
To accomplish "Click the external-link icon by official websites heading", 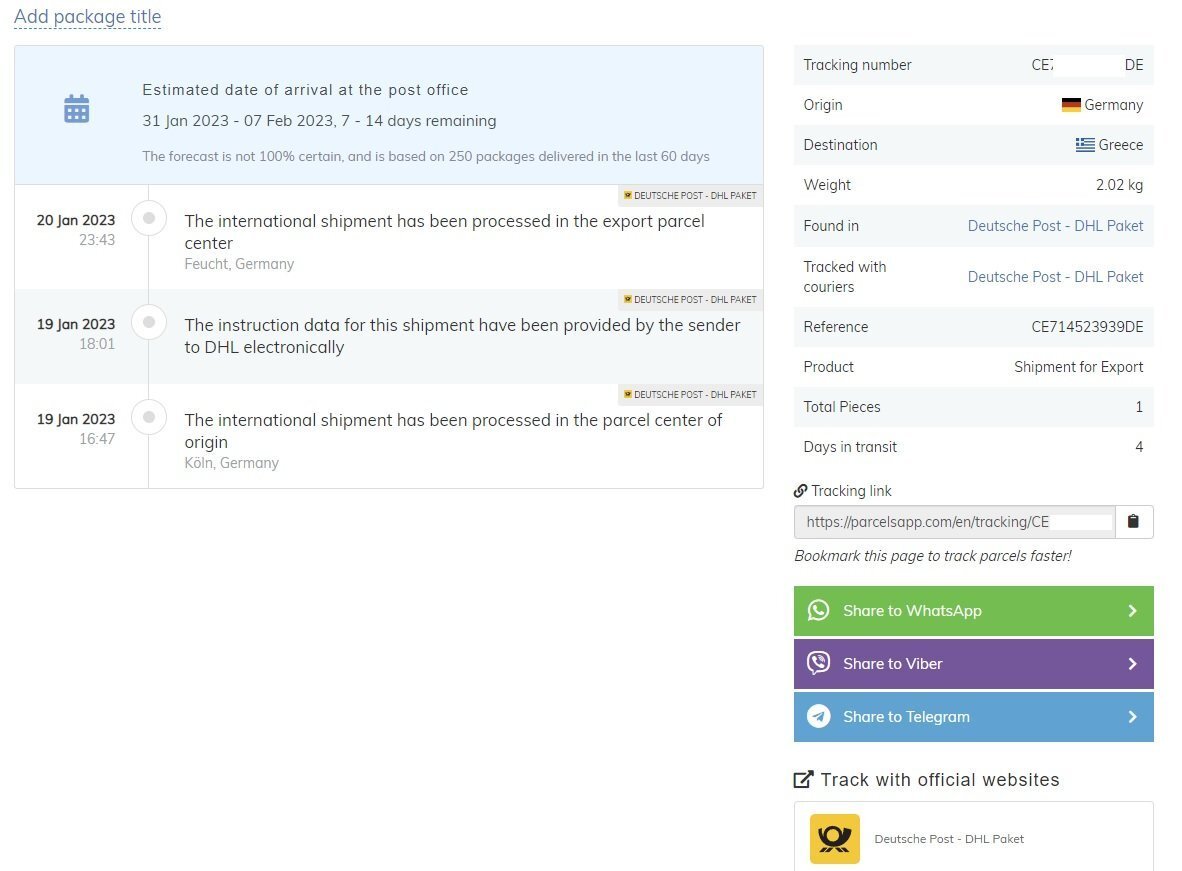I will 803,780.
